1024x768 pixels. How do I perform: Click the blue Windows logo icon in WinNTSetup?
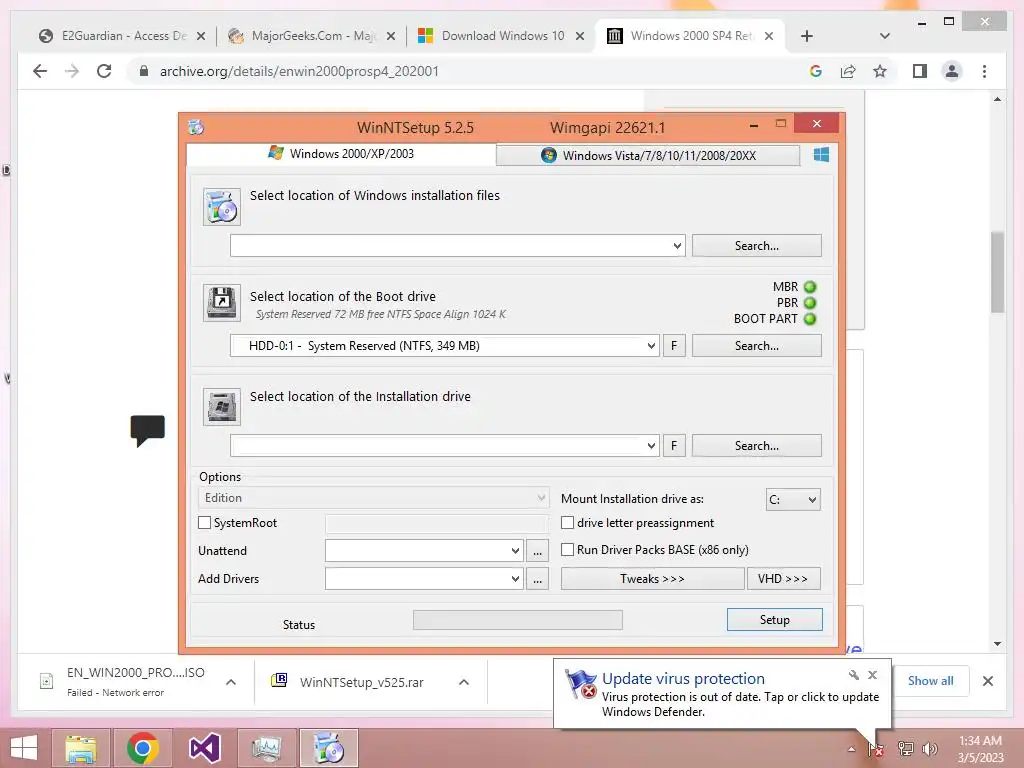(822, 155)
